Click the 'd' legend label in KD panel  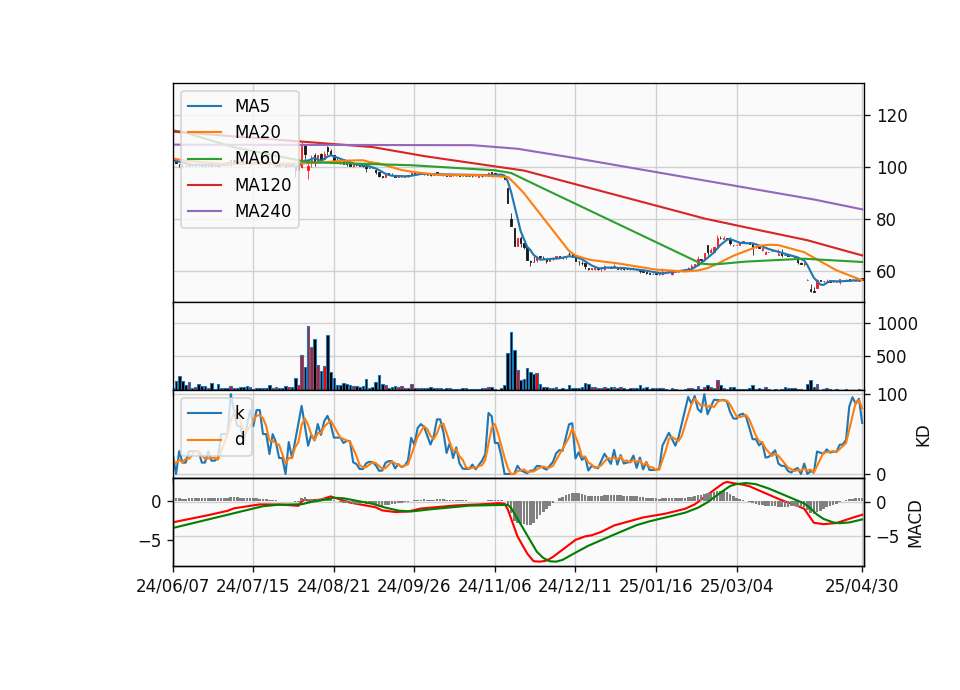point(240,438)
